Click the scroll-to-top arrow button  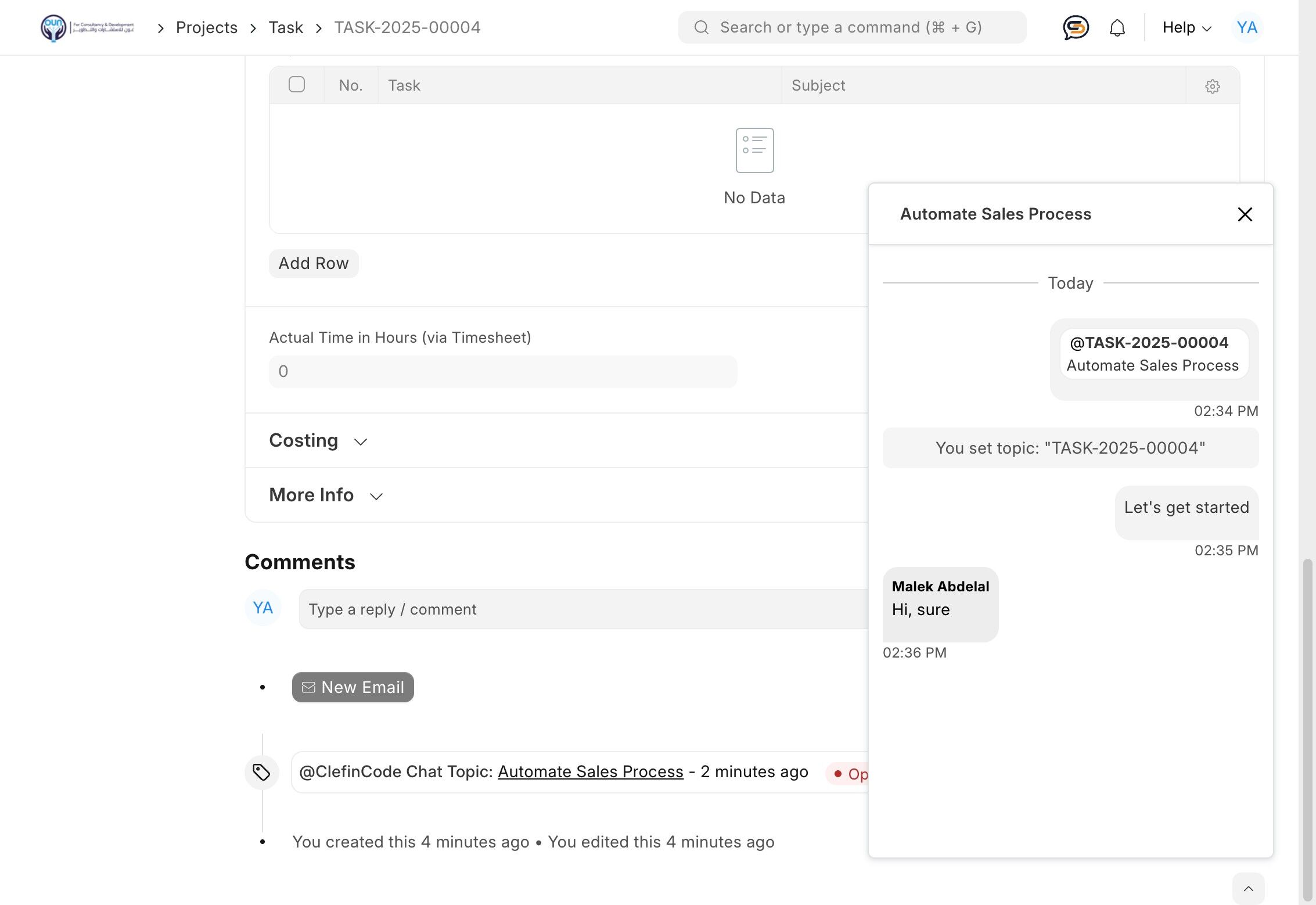coord(1248,888)
